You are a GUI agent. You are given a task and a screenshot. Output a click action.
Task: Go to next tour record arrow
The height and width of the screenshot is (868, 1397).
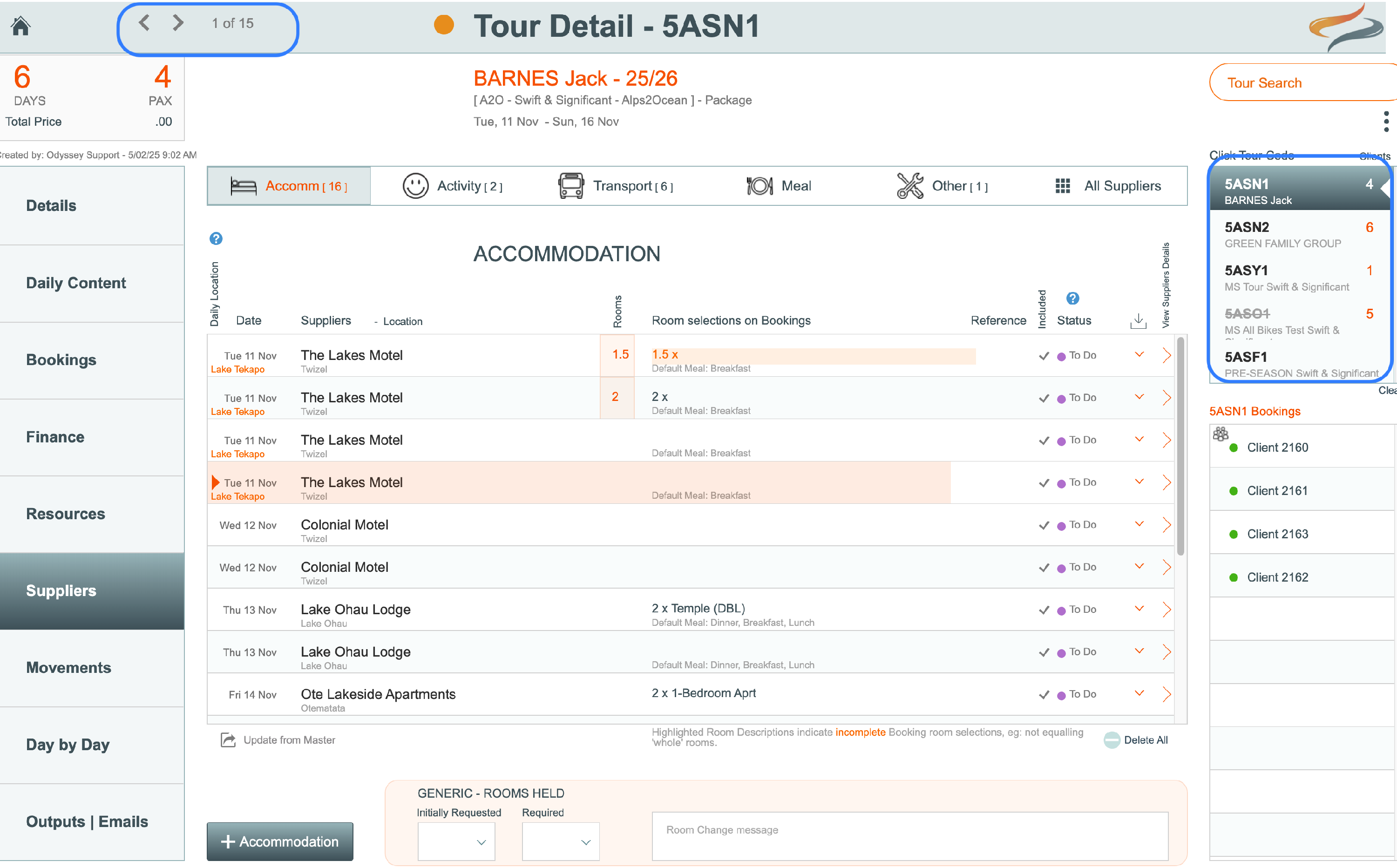[x=178, y=23]
